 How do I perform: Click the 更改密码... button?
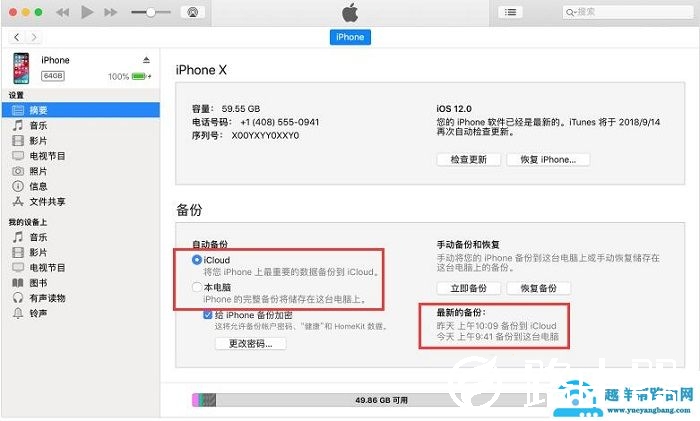250,343
